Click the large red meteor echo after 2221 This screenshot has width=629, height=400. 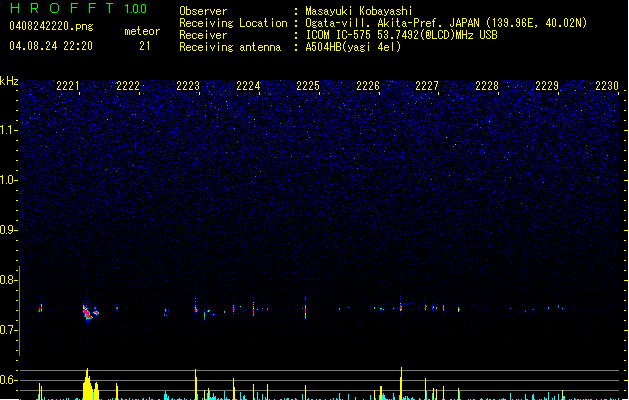point(89,313)
